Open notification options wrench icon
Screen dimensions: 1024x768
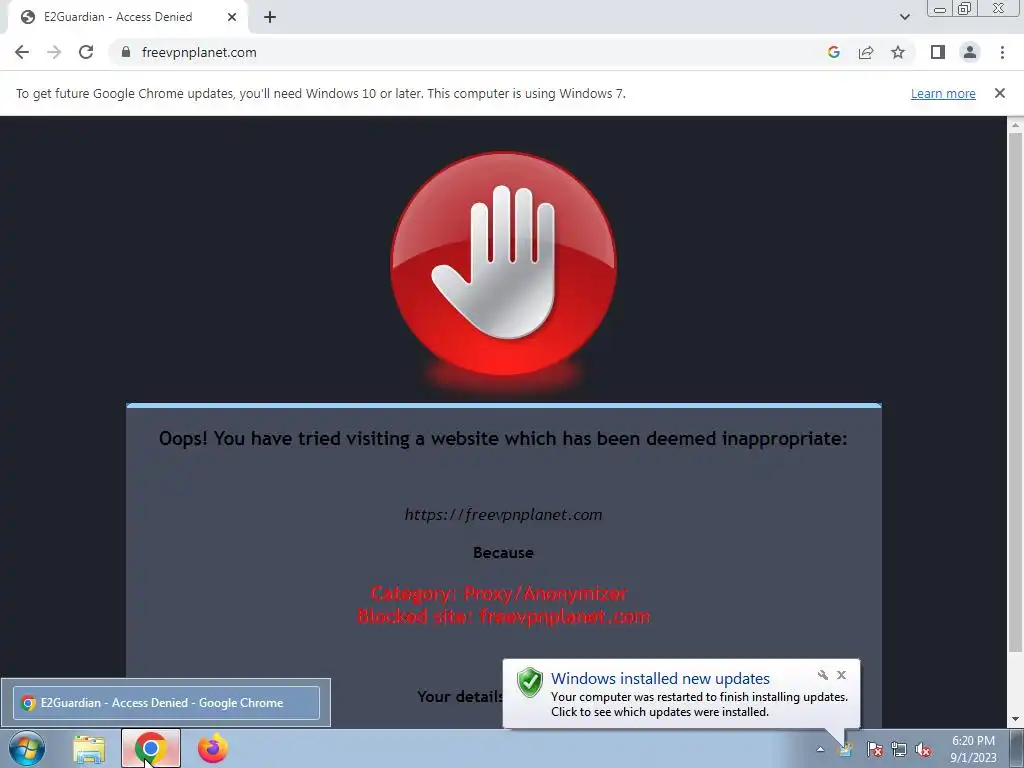click(823, 675)
